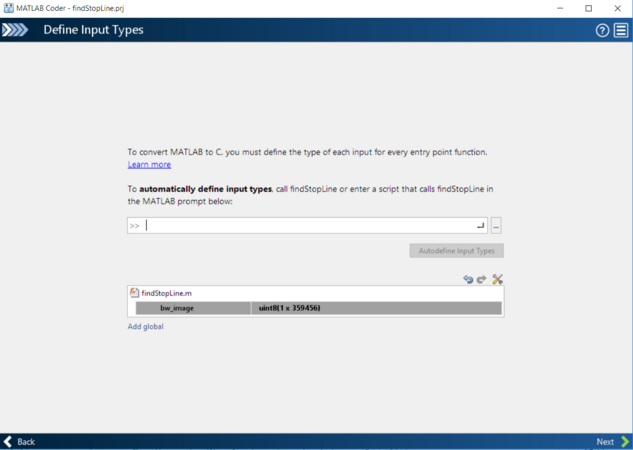Viewport: 633px width, 450px height.
Task: Click the Add global link
Action: [145, 327]
